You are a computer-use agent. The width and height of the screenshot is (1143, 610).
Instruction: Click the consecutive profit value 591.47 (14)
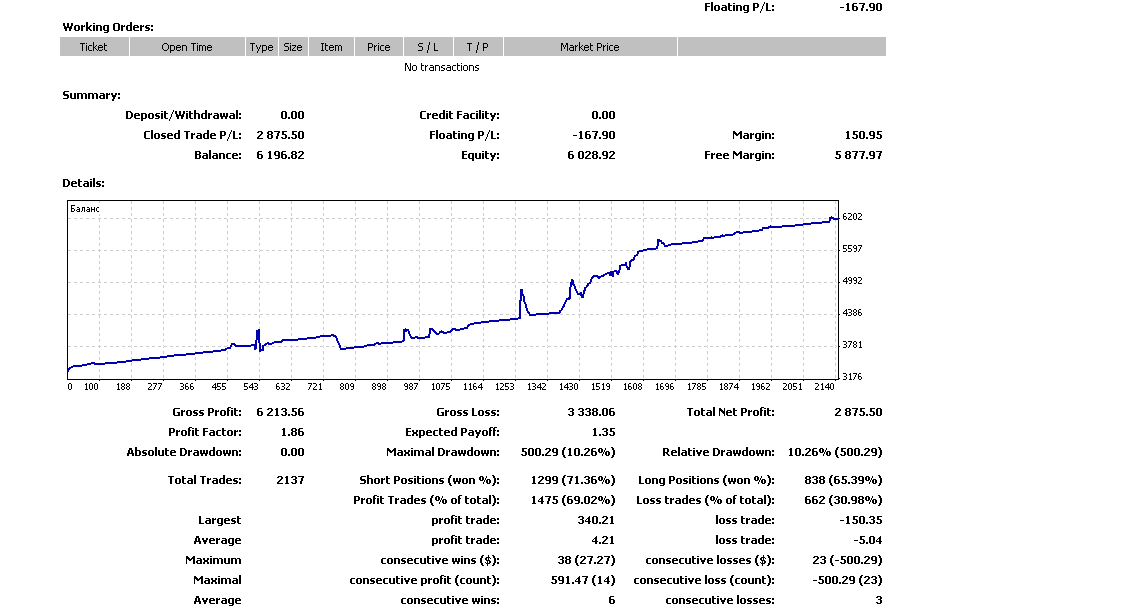[583, 580]
